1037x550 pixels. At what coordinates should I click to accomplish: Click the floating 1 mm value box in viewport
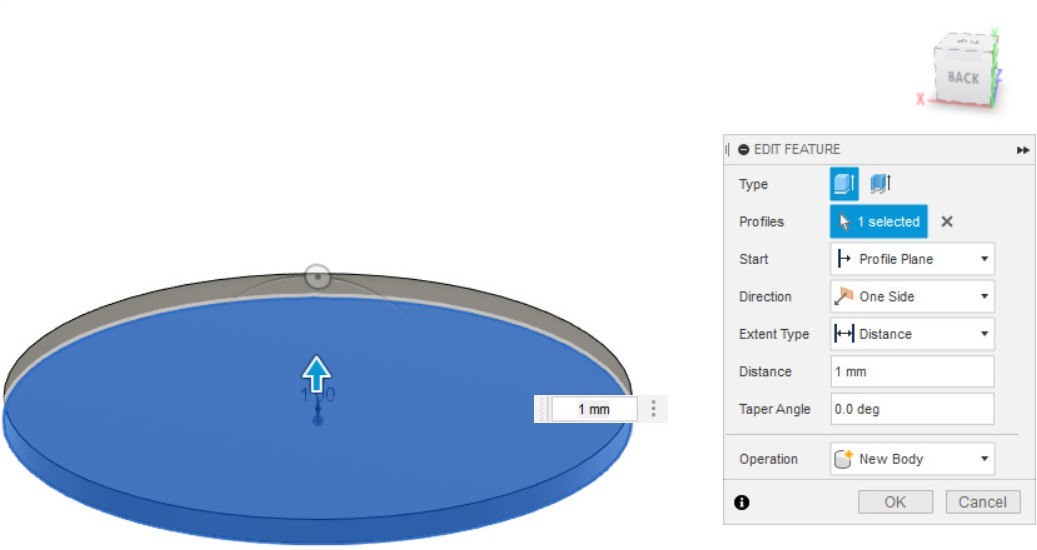[x=594, y=409]
